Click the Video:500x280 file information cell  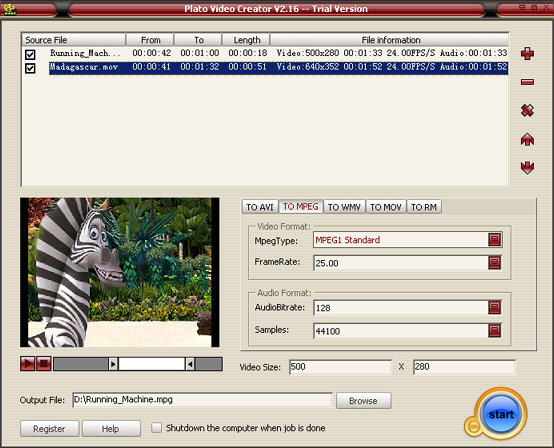point(392,53)
